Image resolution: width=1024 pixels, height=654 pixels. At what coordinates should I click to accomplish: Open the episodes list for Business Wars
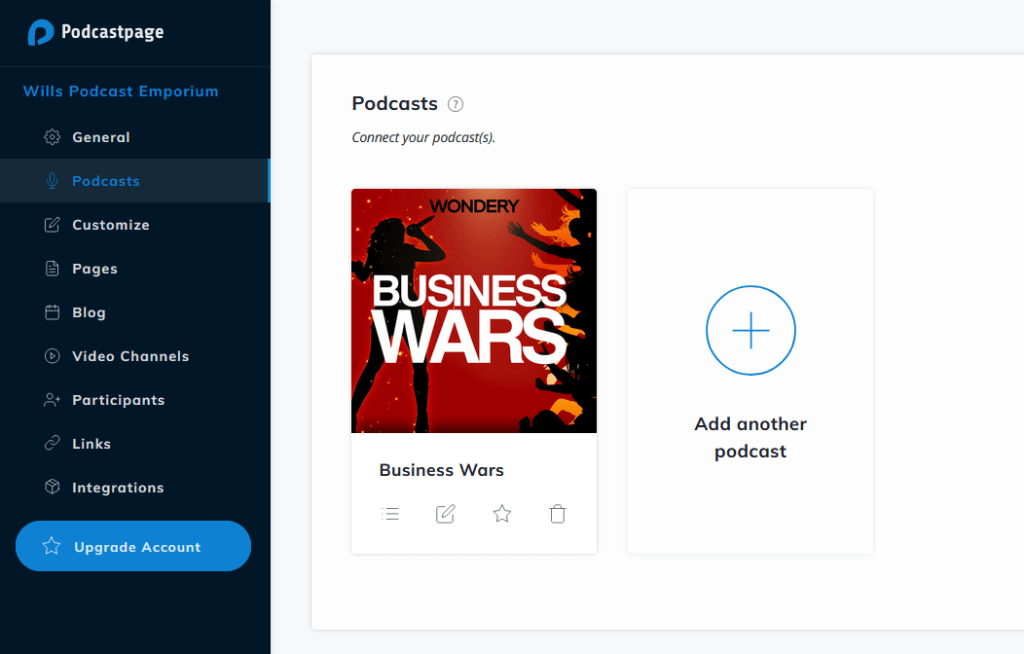point(390,513)
